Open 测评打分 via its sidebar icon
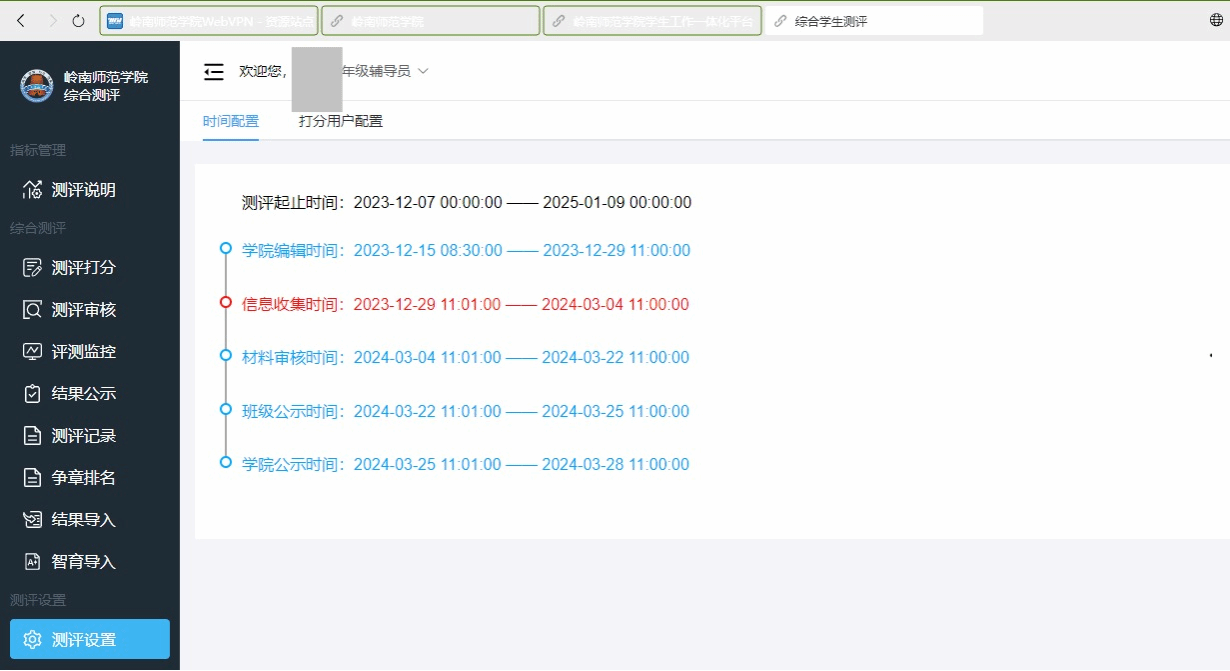 pos(32,268)
